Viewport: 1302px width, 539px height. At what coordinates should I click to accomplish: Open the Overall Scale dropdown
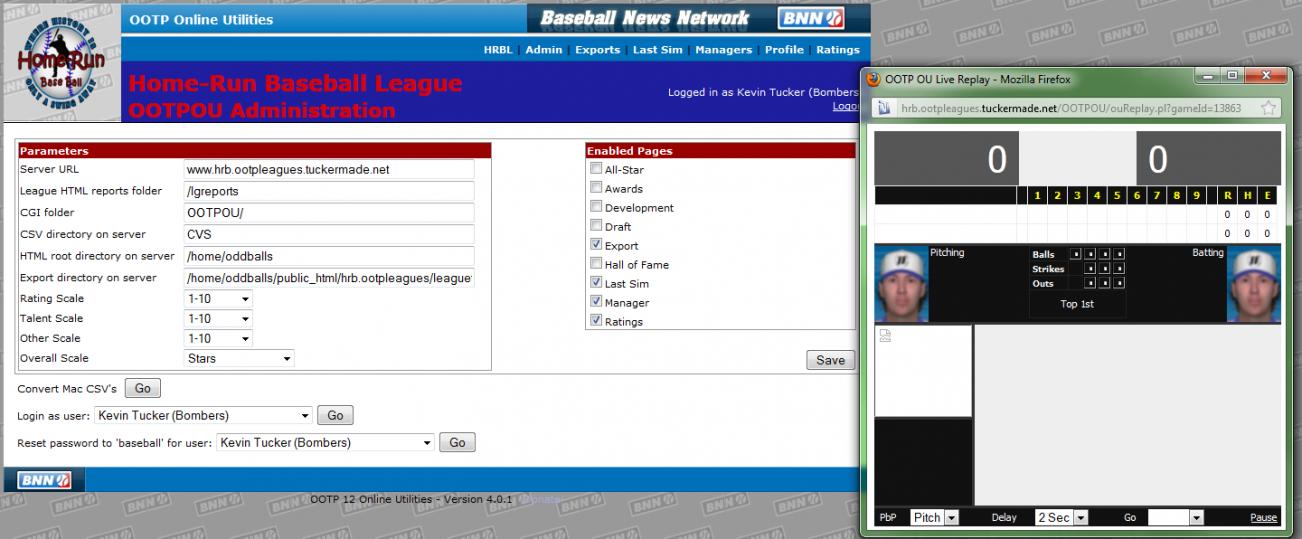[x=240, y=358]
